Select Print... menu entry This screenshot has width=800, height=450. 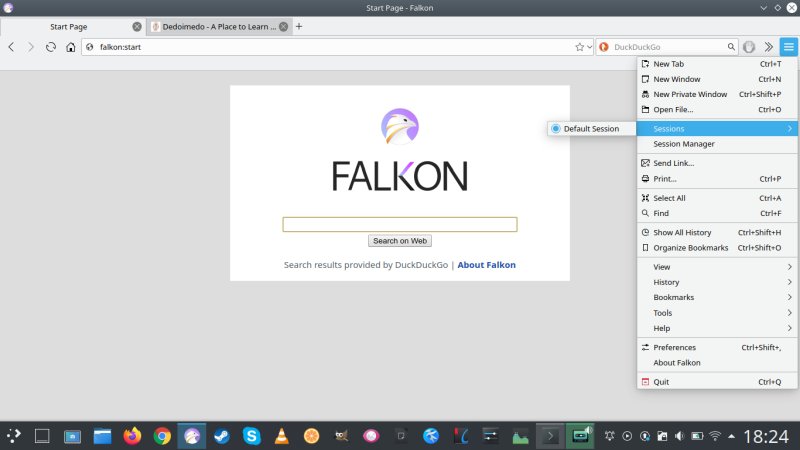point(717,179)
